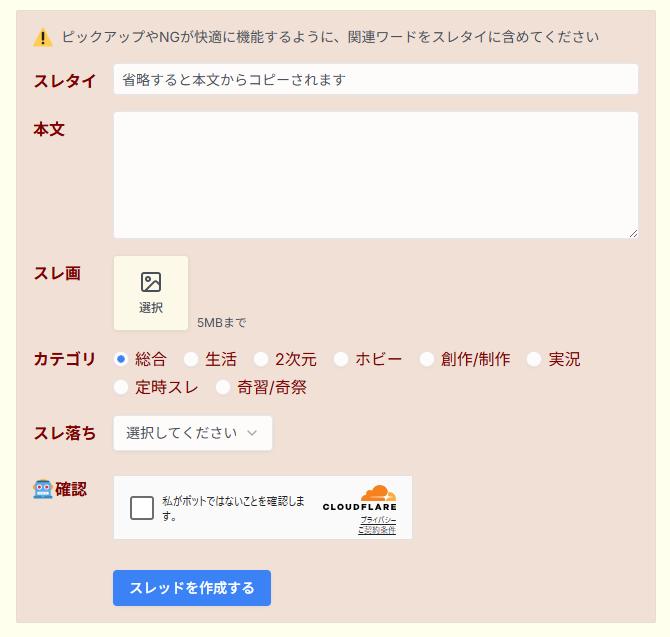Select the 奇習/奇祭 radio button
The width and height of the screenshot is (670, 637).
click(223, 387)
